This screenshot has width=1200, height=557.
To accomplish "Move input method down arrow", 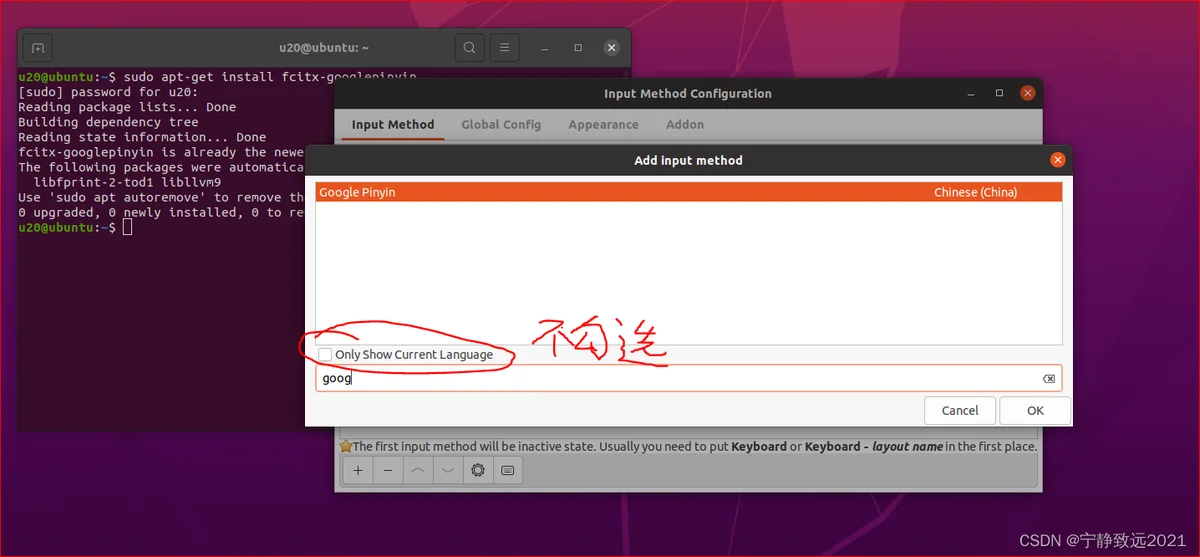I will pyautogui.click(x=448, y=470).
